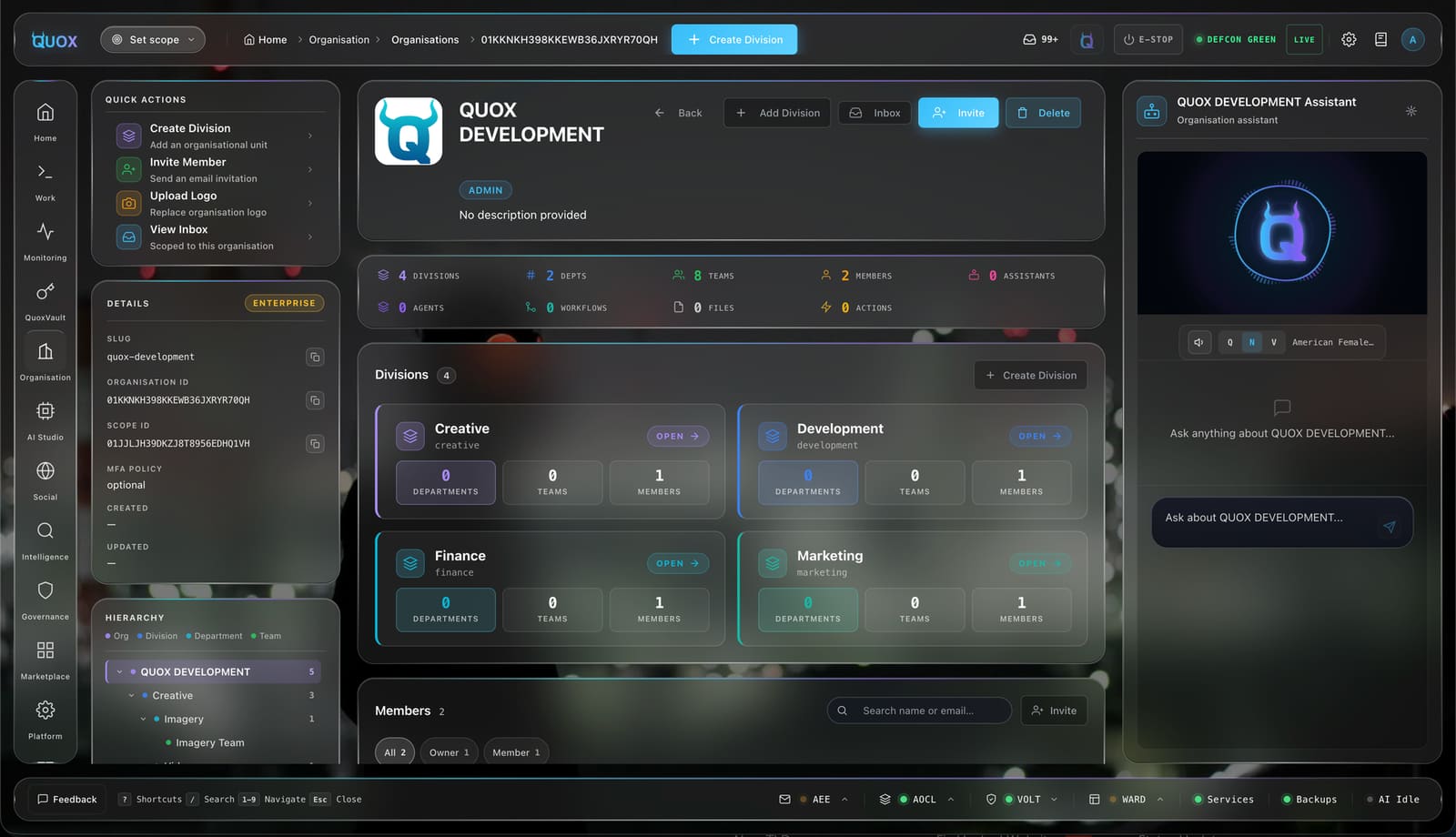Screen dimensions: 1456x837
Task: Open Inbox button beside Add Division
Action: [875, 113]
